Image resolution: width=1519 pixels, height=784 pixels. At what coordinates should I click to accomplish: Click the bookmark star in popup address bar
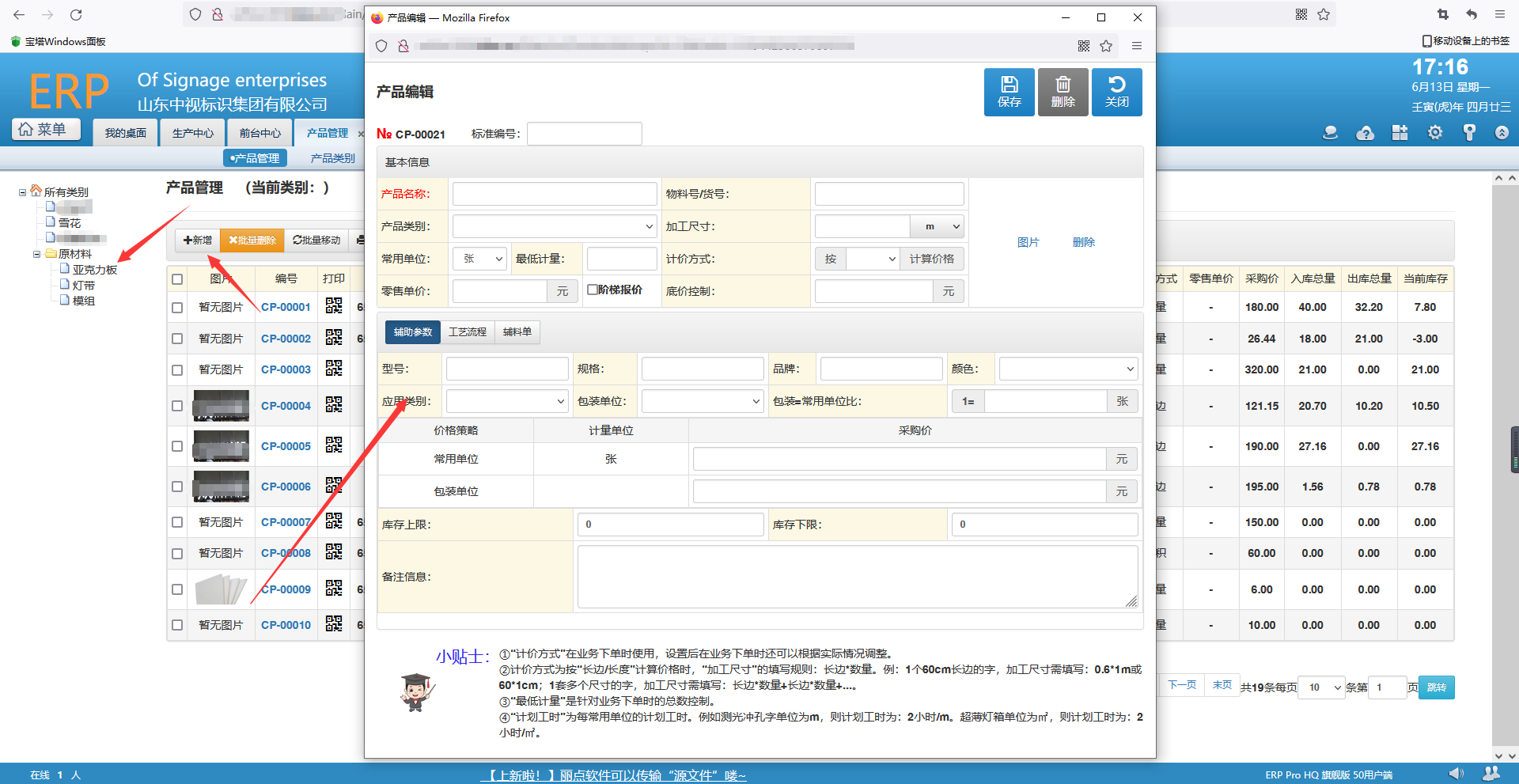(x=1106, y=46)
